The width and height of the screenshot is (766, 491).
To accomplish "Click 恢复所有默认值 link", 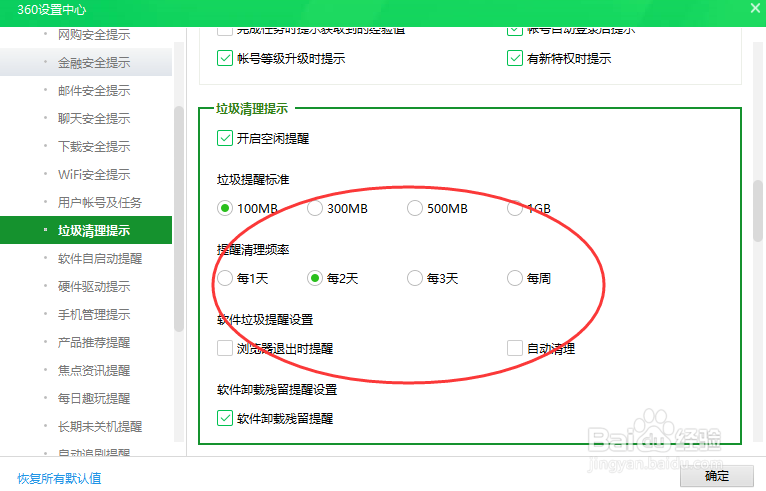I will [x=59, y=478].
